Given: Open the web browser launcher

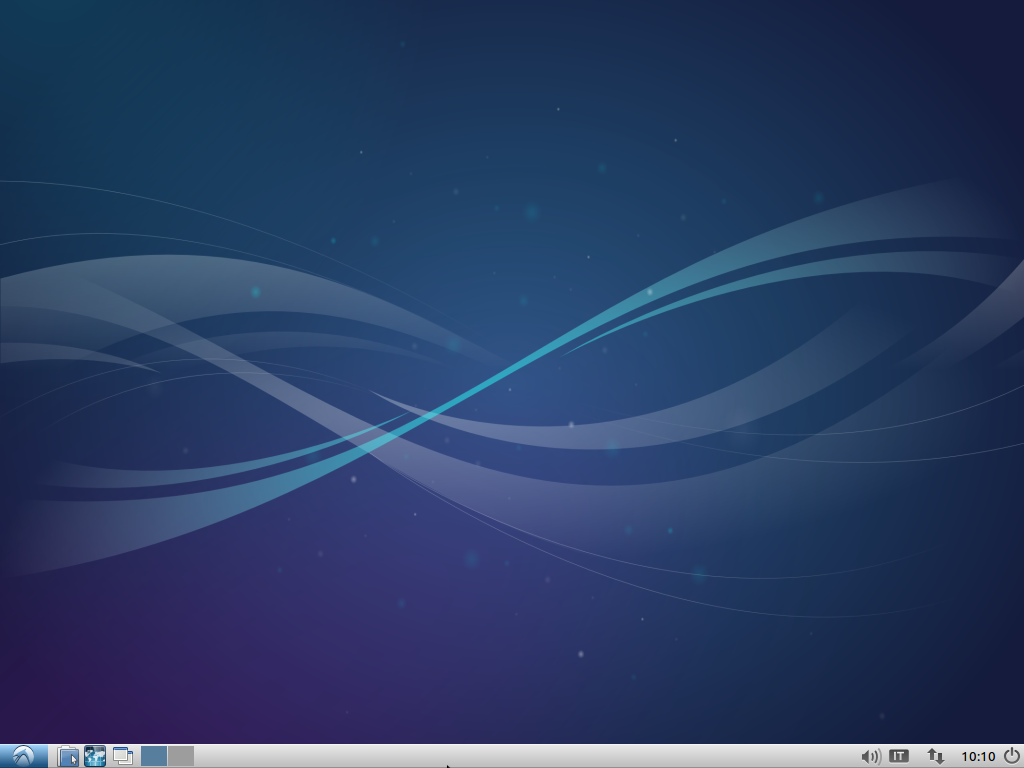Looking at the screenshot, I should pos(95,756).
